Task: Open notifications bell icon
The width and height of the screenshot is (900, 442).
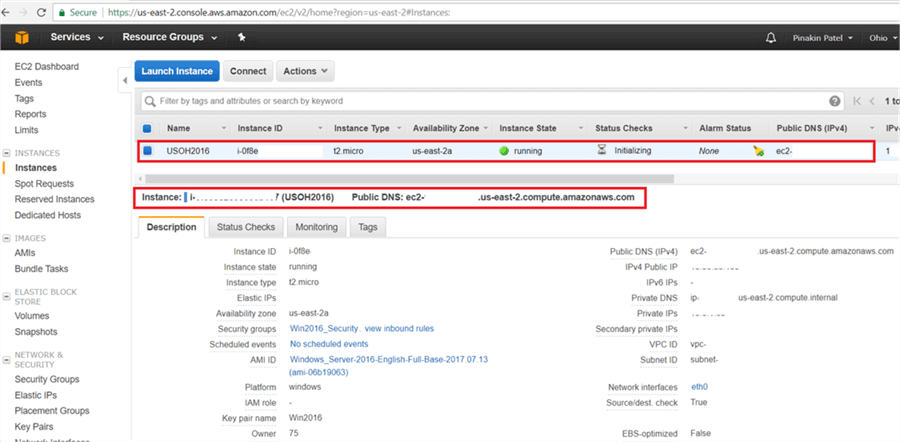Action: point(771,38)
